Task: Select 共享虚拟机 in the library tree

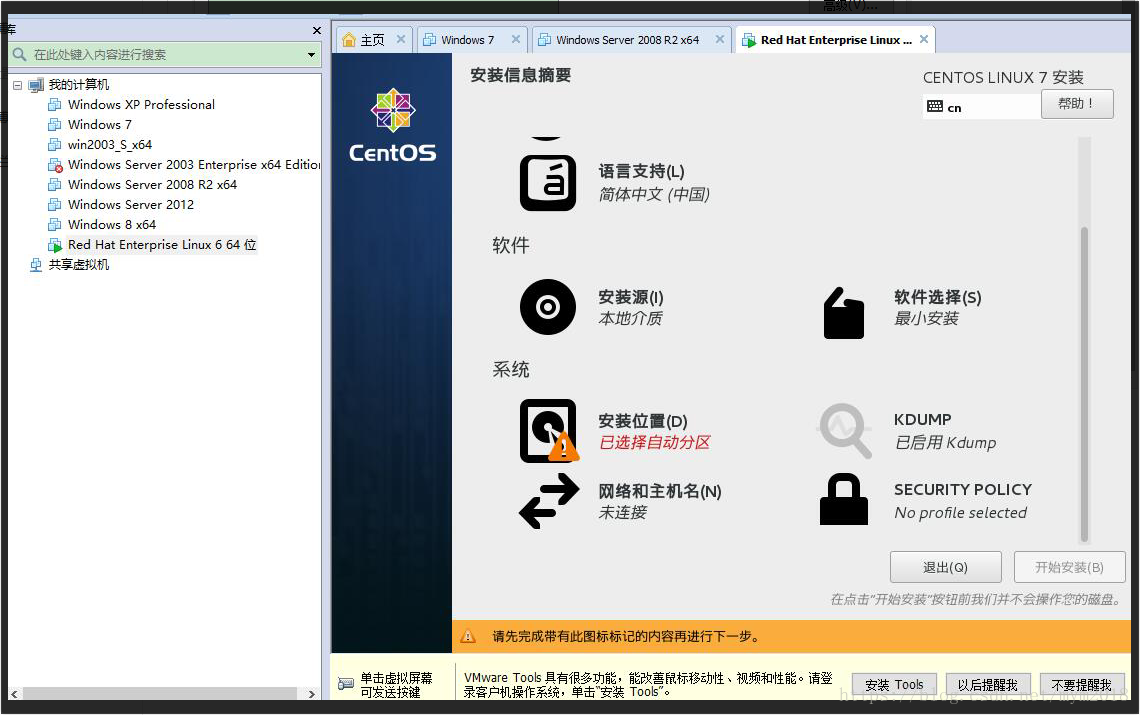Action: click(x=79, y=265)
